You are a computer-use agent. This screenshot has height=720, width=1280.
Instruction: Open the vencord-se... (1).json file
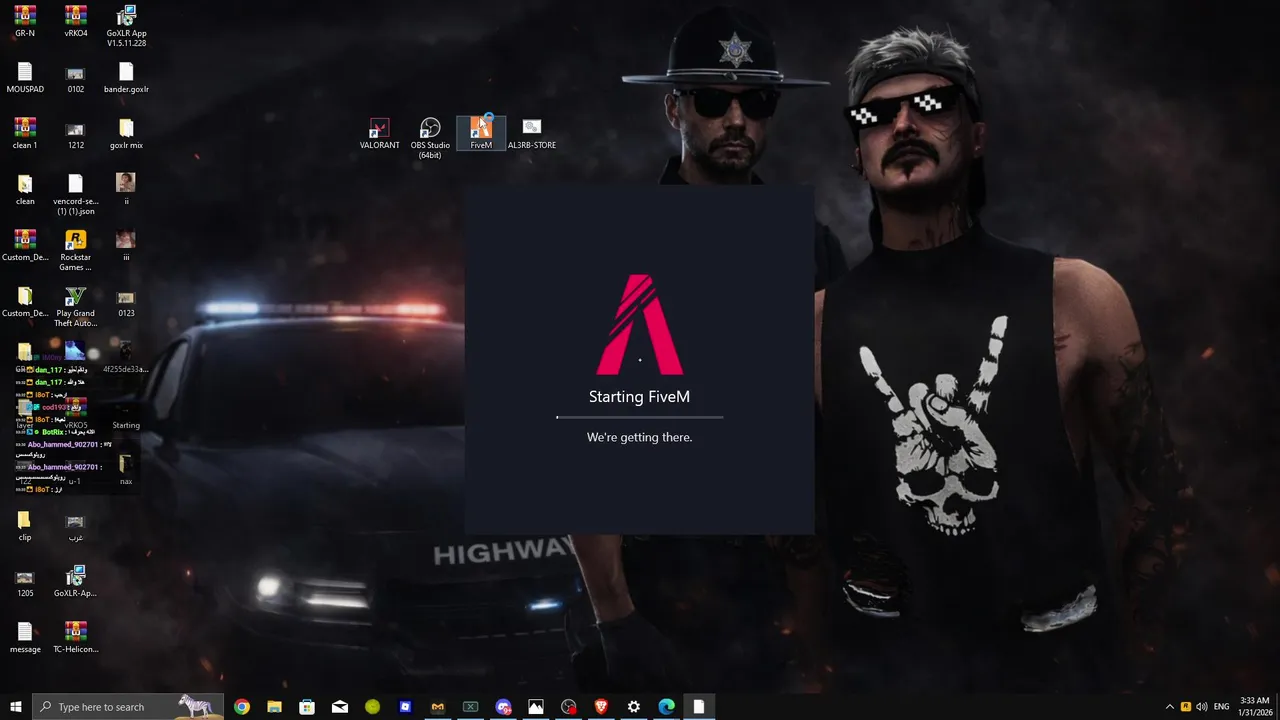click(x=75, y=195)
